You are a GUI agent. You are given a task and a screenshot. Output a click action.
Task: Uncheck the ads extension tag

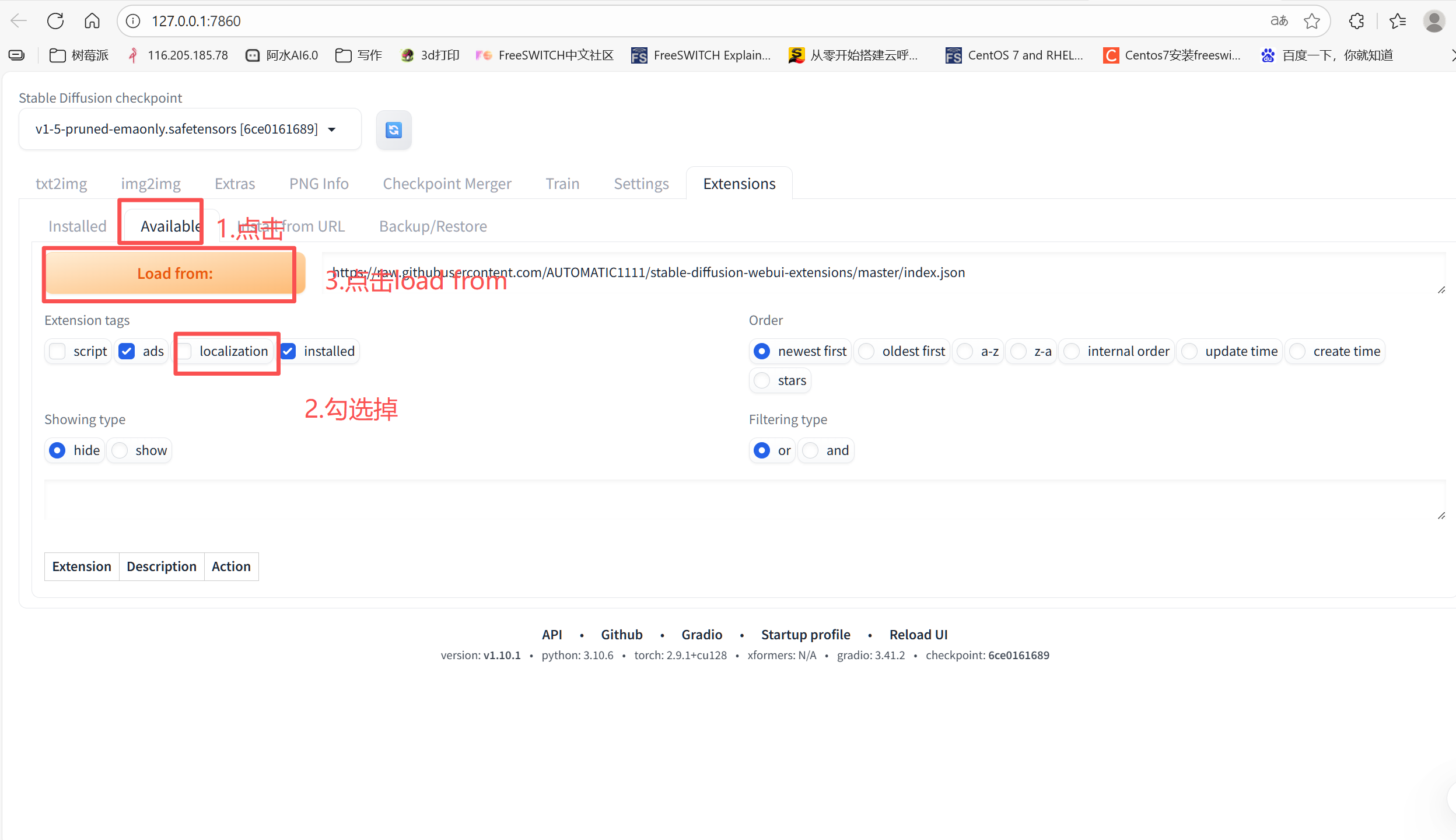[x=127, y=351]
